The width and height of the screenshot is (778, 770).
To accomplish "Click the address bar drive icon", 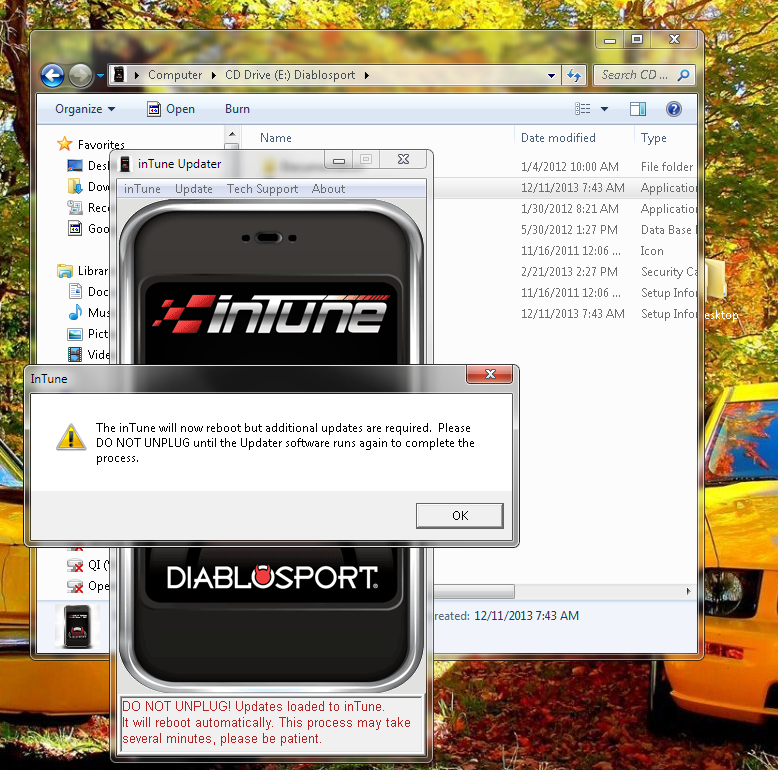I will (x=119, y=75).
